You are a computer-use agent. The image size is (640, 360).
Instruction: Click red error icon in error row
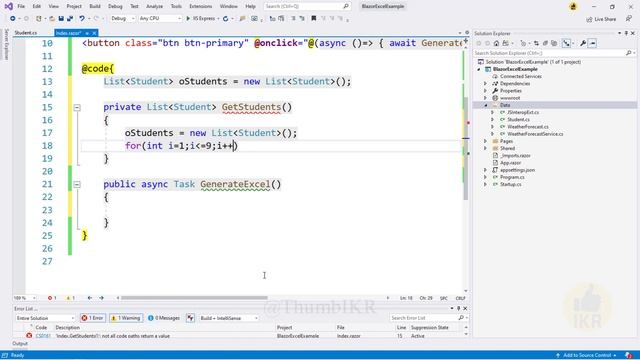point(29,336)
